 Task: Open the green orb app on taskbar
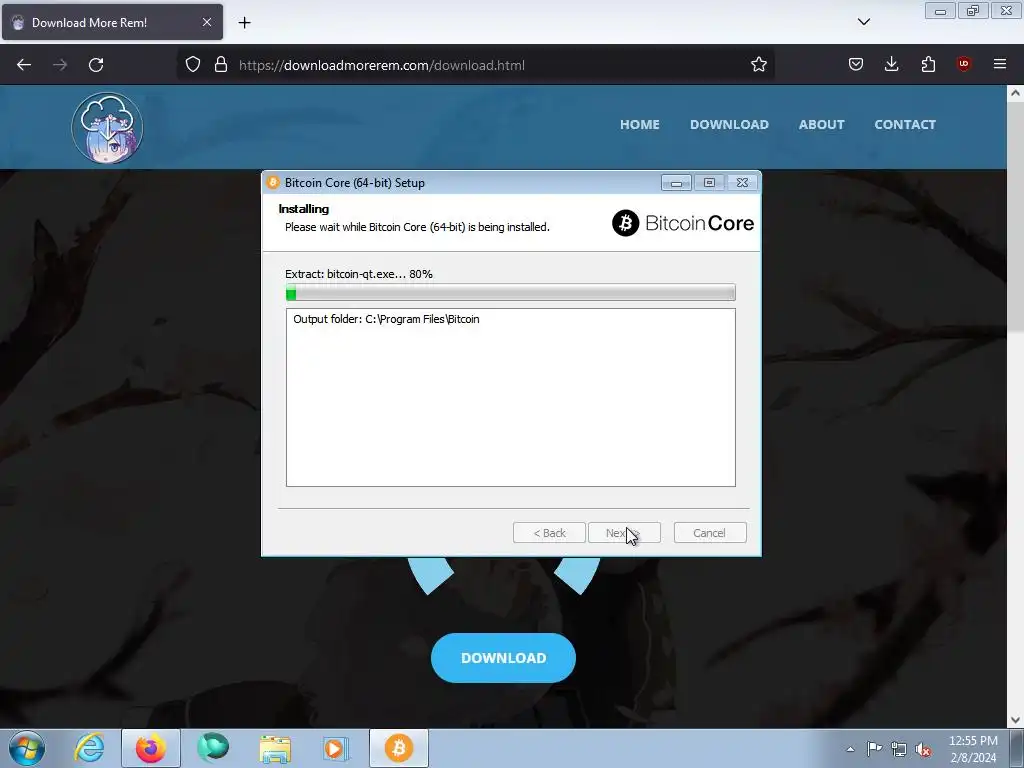[213, 748]
